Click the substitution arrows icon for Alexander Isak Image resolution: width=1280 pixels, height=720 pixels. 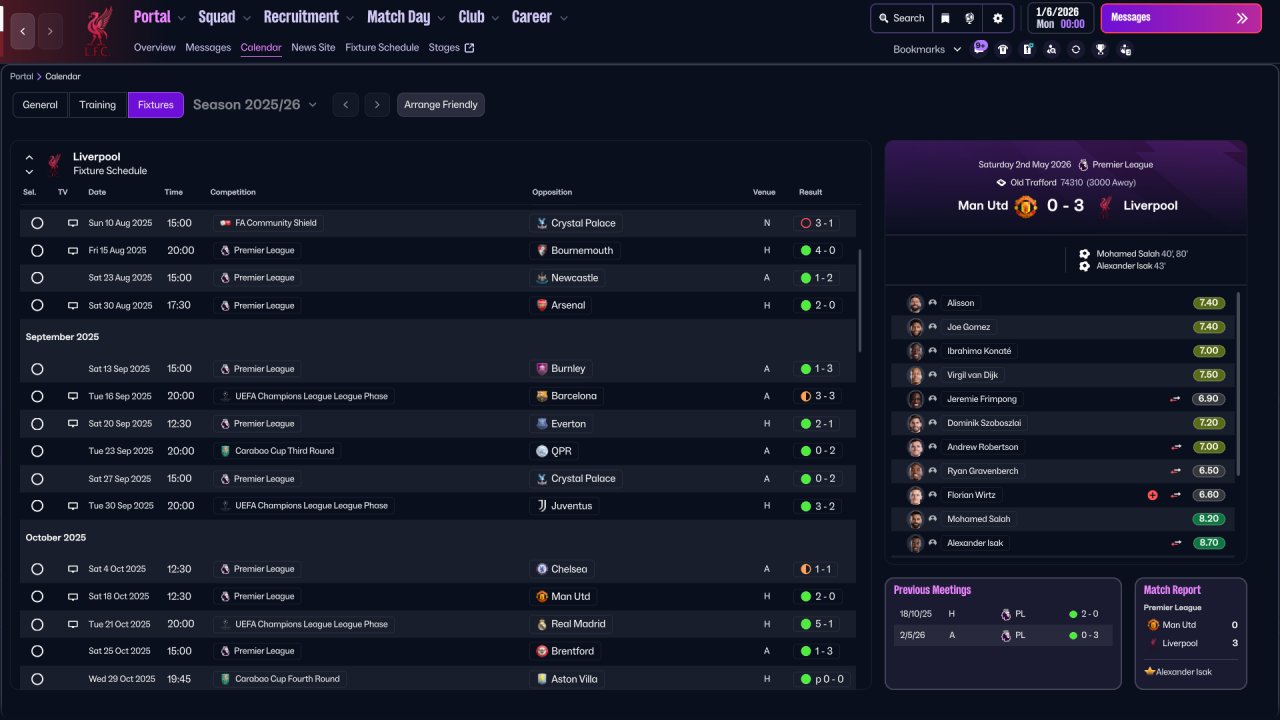(1176, 543)
